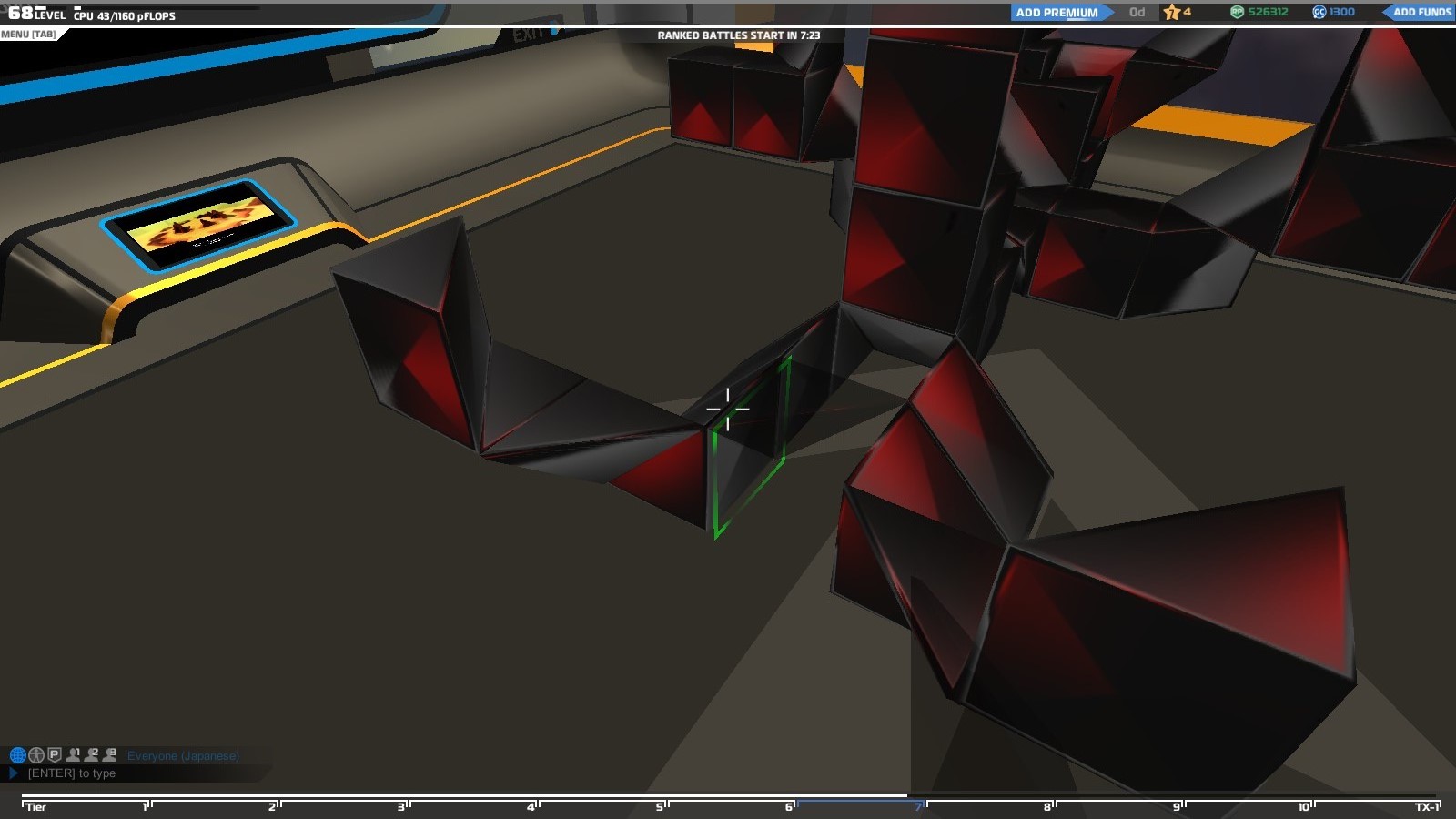
Task: Click the Tier 7 marker on progress bar
Action: point(919,806)
